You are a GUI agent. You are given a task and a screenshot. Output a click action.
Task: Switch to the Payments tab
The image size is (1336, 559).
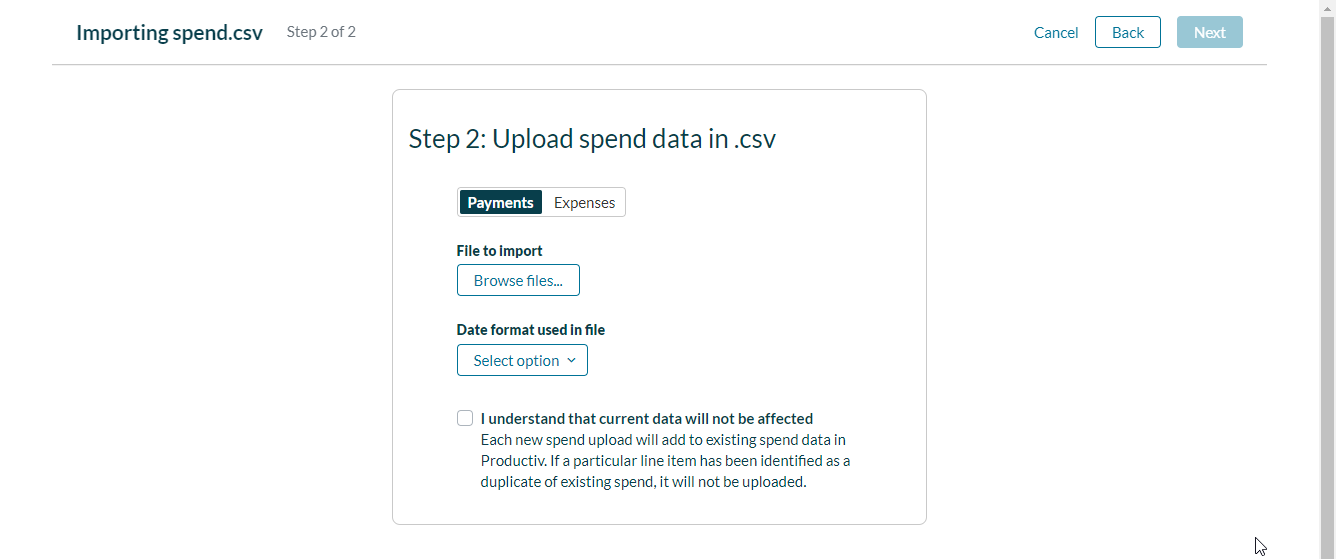[x=500, y=202]
